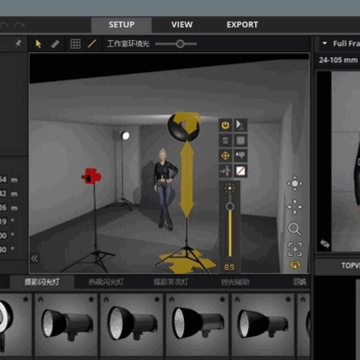Favorite the ring flash with star
The width and height of the screenshot is (360, 360).
(26, 299)
